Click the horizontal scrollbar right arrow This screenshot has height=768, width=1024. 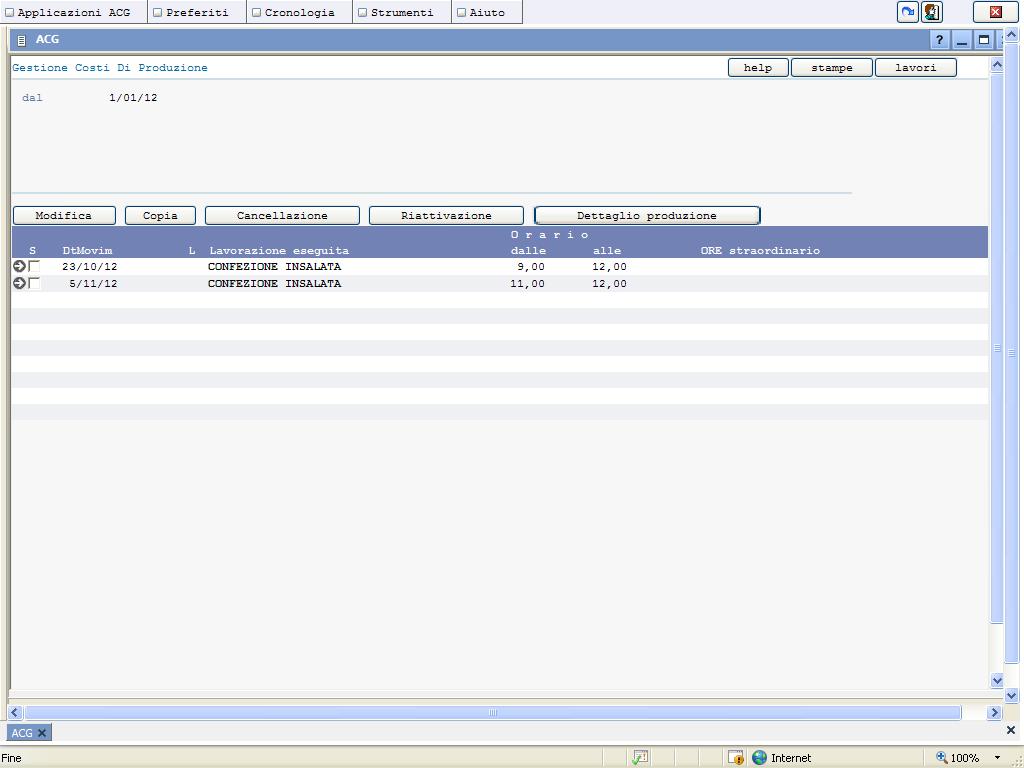click(x=994, y=713)
